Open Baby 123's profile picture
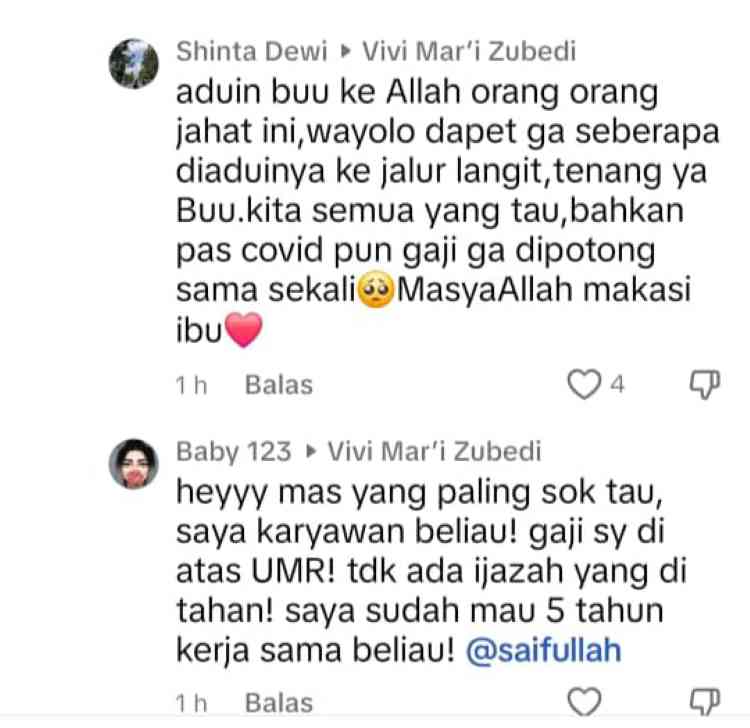 133,463
